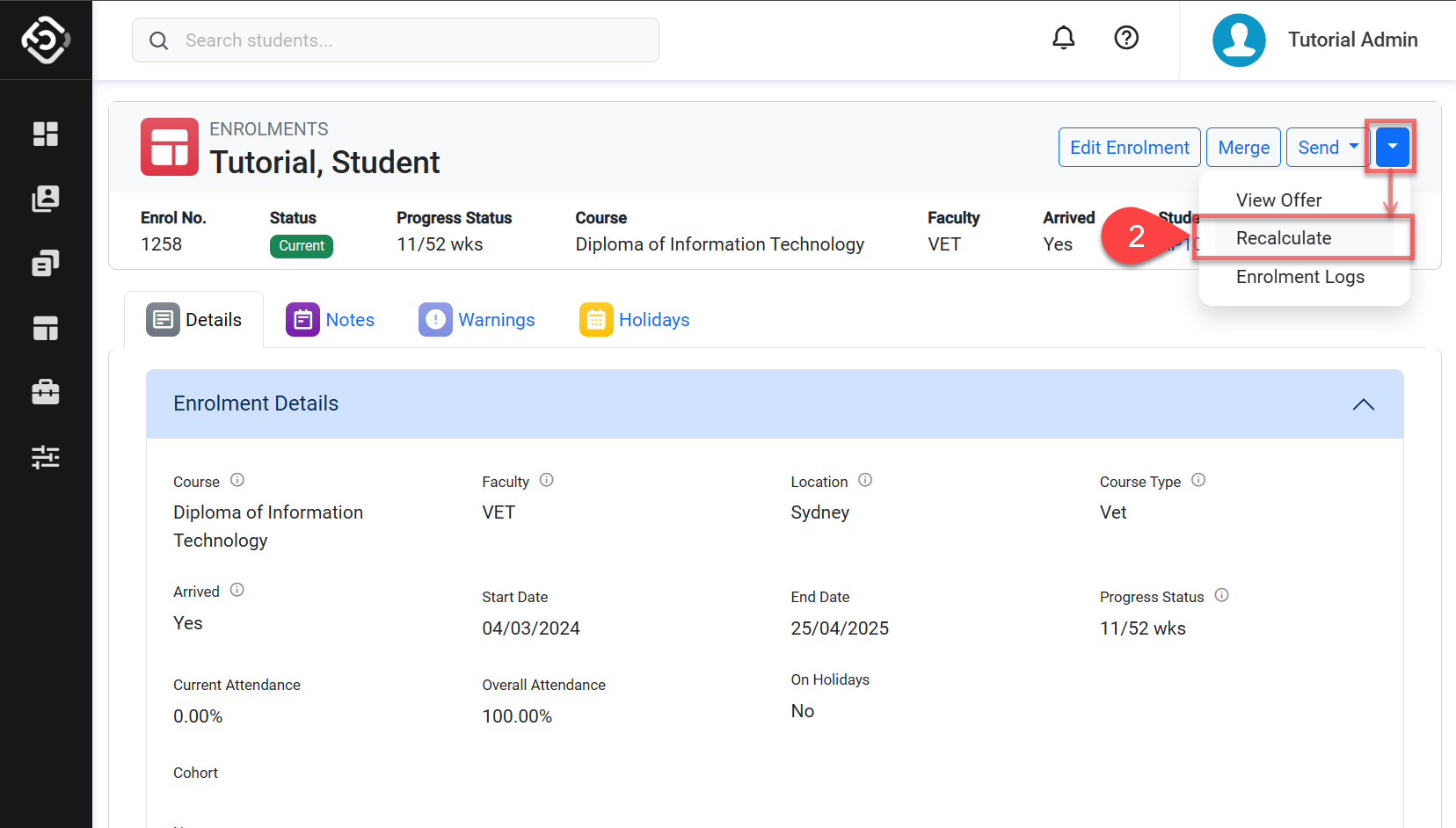Viewport: 1456px width, 828px height.
Task: Click the briefcase icon in sidebar
Action: pos(46,392)
